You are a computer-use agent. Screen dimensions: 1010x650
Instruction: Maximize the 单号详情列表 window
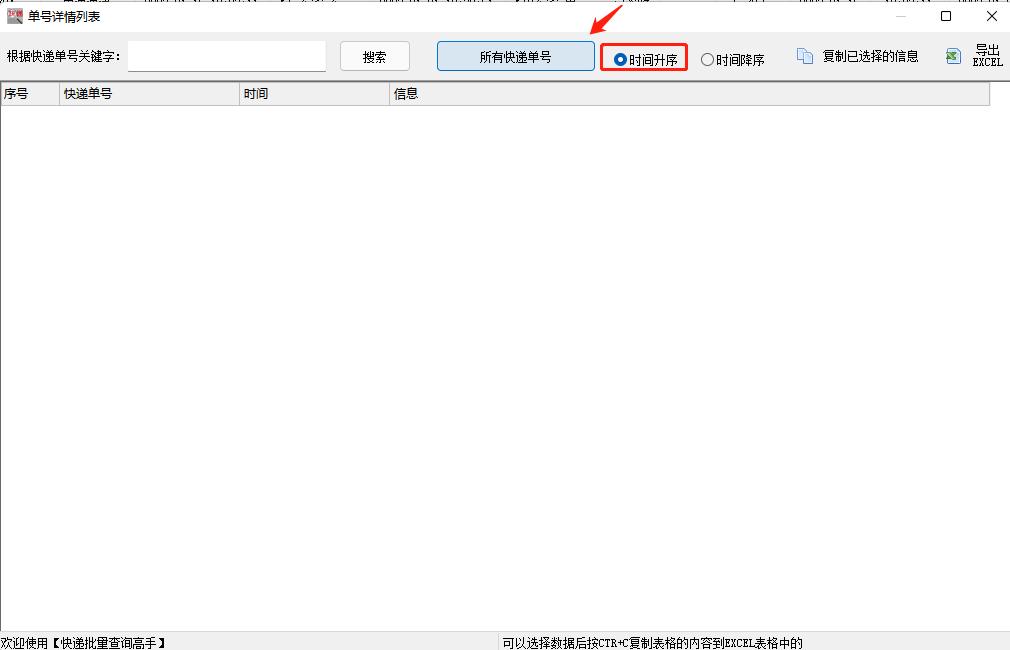(946, 16)
